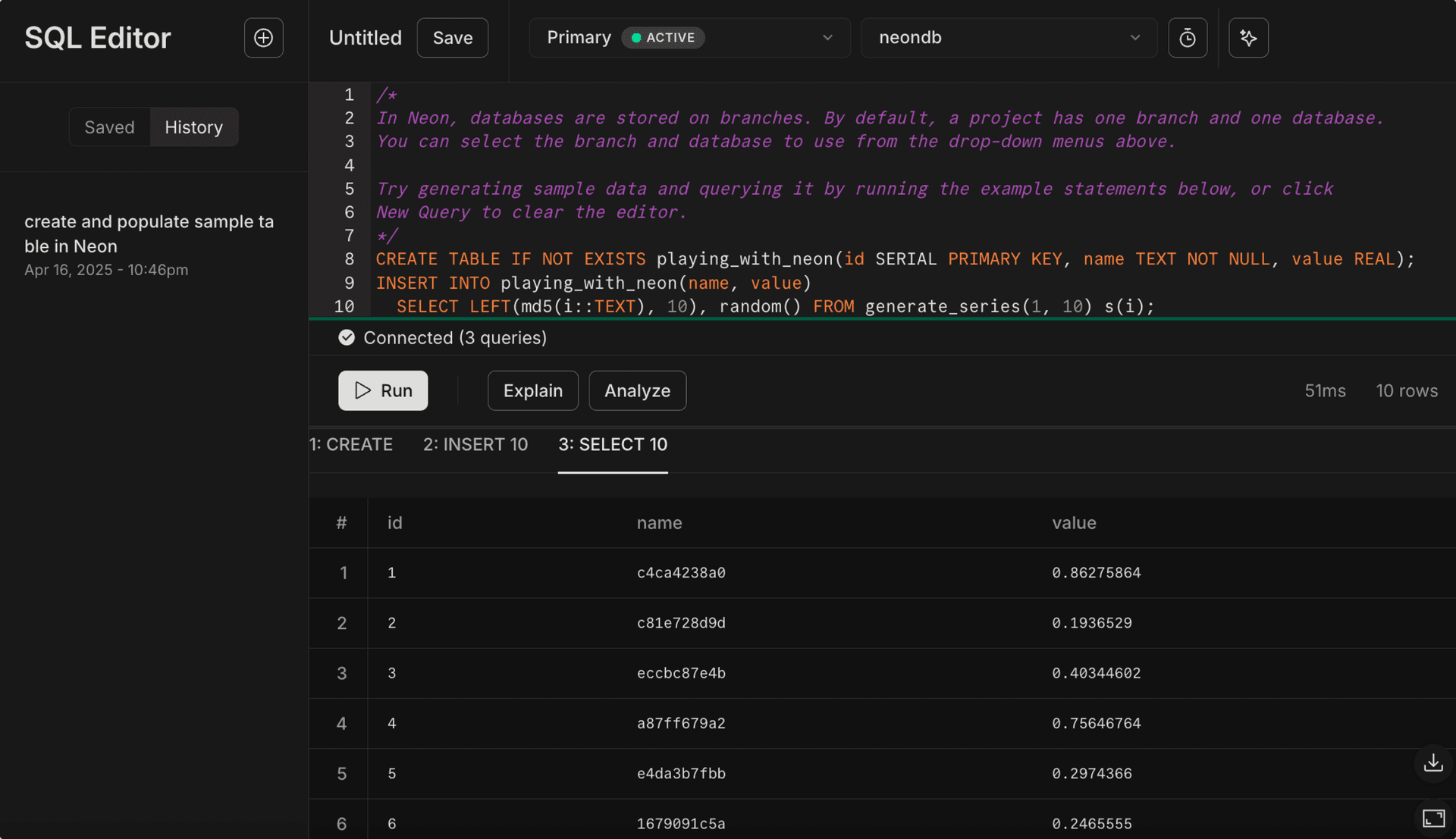View the 1: CREATE result tab
1456x839 pixels.
[351, 444]
